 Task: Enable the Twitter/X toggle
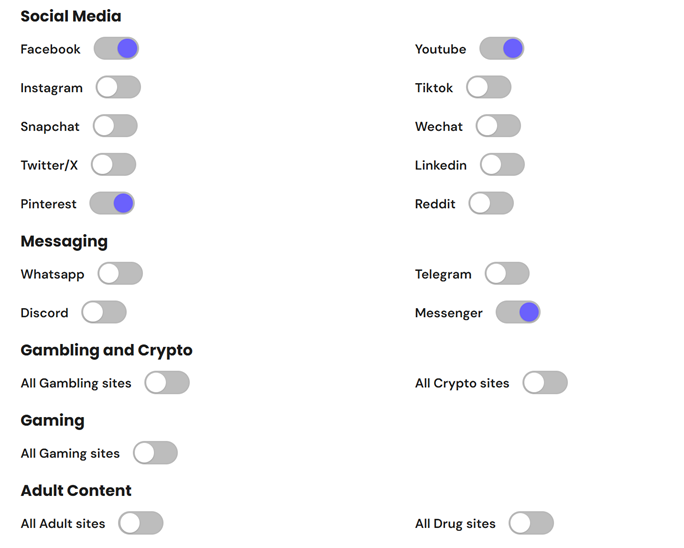click(113, 164)
